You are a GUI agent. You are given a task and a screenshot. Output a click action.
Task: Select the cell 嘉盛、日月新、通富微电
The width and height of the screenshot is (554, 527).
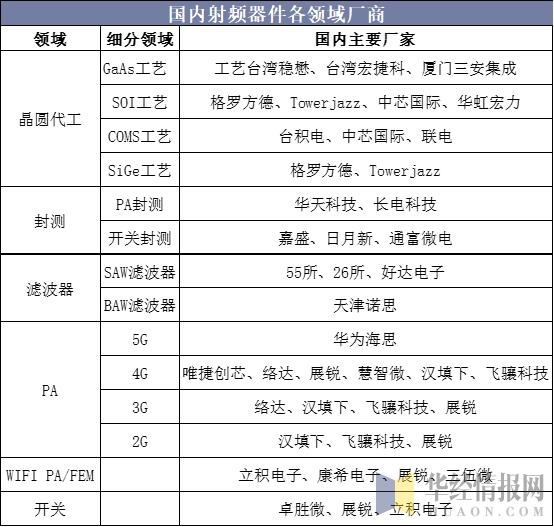(x=366, y=237)
